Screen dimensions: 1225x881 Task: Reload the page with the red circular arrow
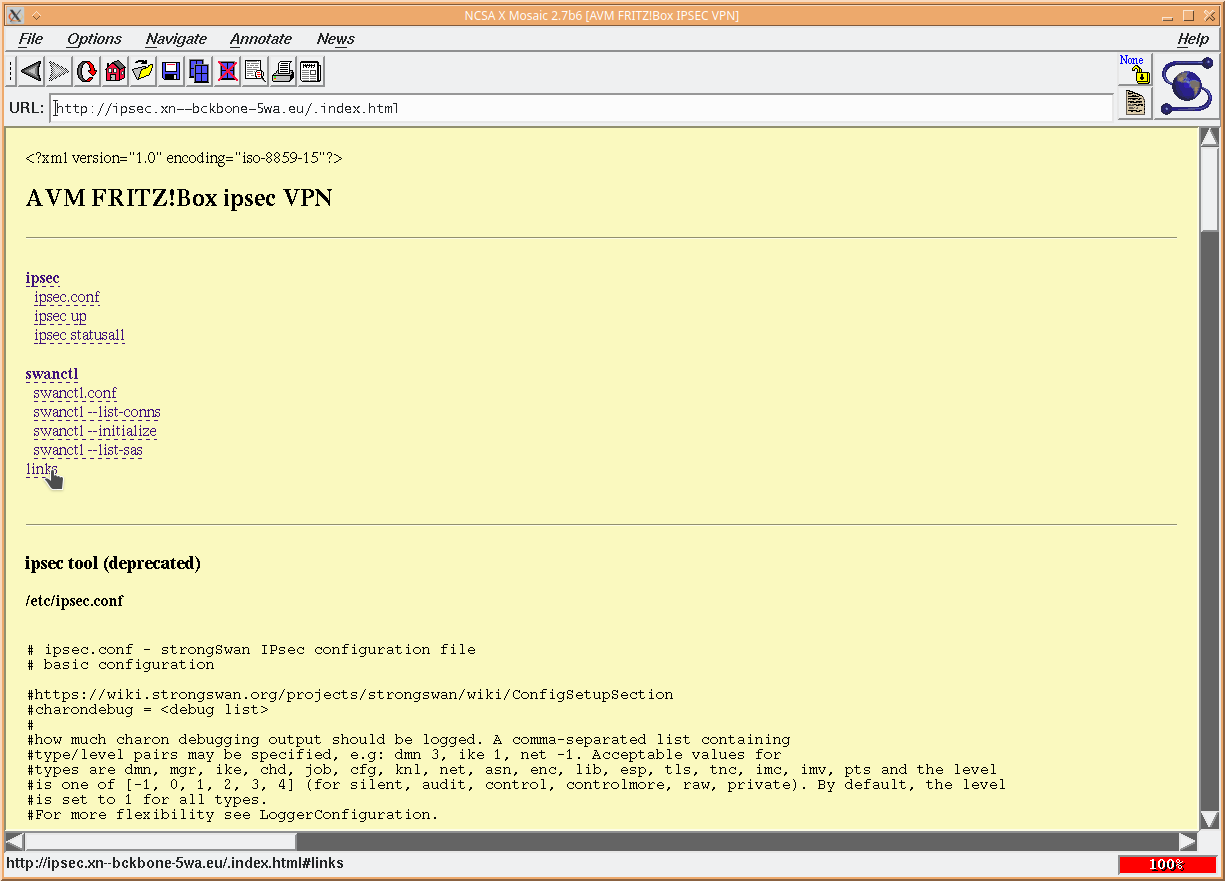87,71
